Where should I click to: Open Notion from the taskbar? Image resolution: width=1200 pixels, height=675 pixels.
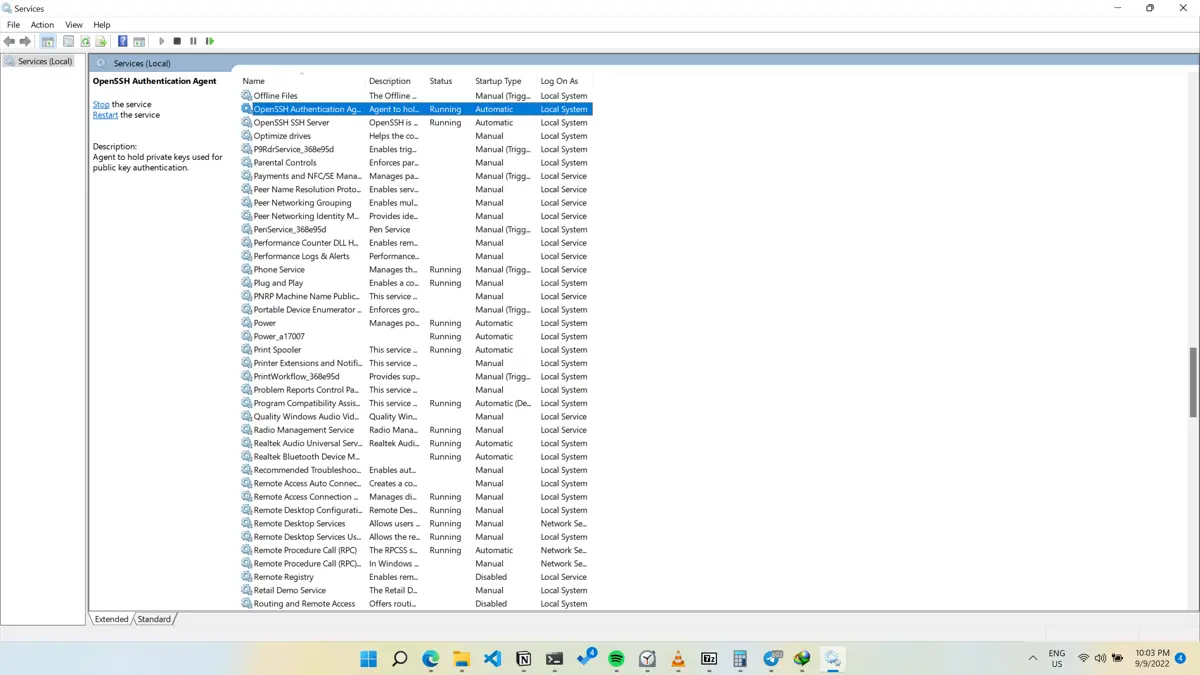tap(523, 658)
